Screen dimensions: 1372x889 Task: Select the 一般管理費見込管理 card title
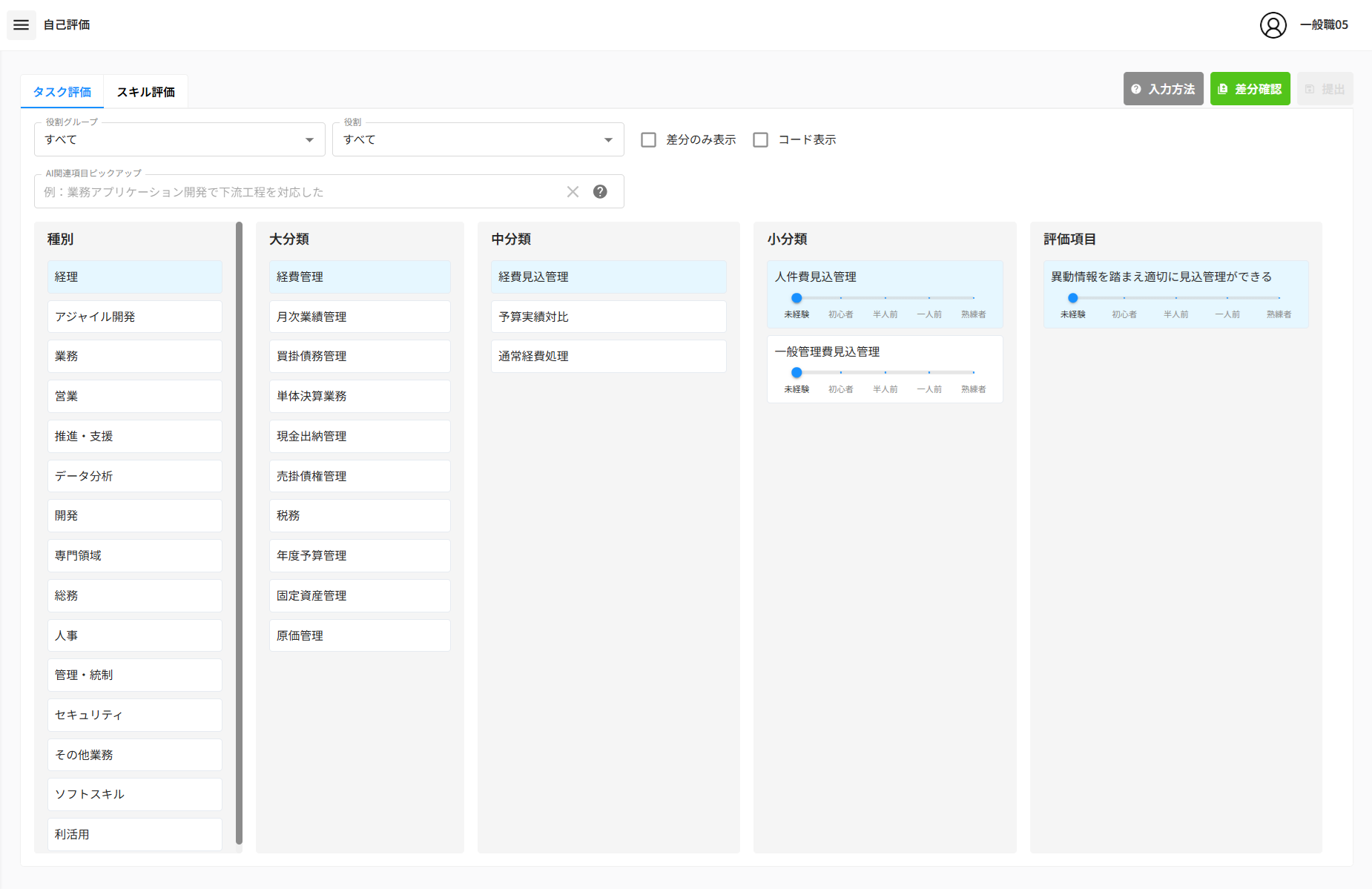pos(827,351)
